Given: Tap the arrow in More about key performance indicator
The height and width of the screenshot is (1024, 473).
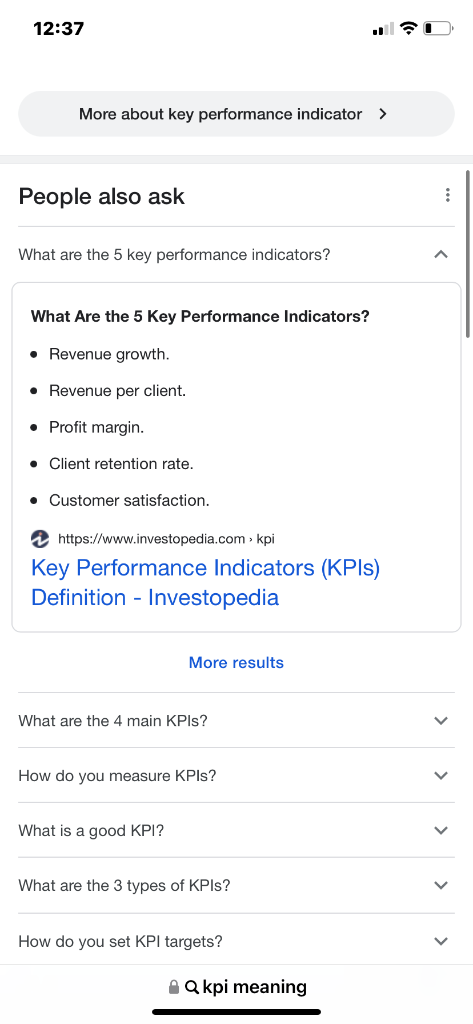Looking at the screenshot, I should pos(383,114).
